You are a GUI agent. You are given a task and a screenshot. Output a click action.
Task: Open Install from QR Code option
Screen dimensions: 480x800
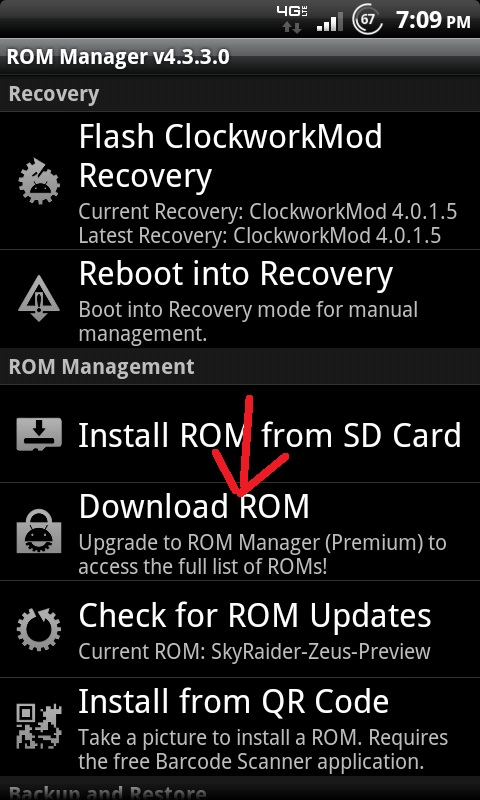[x=240, y=726]
